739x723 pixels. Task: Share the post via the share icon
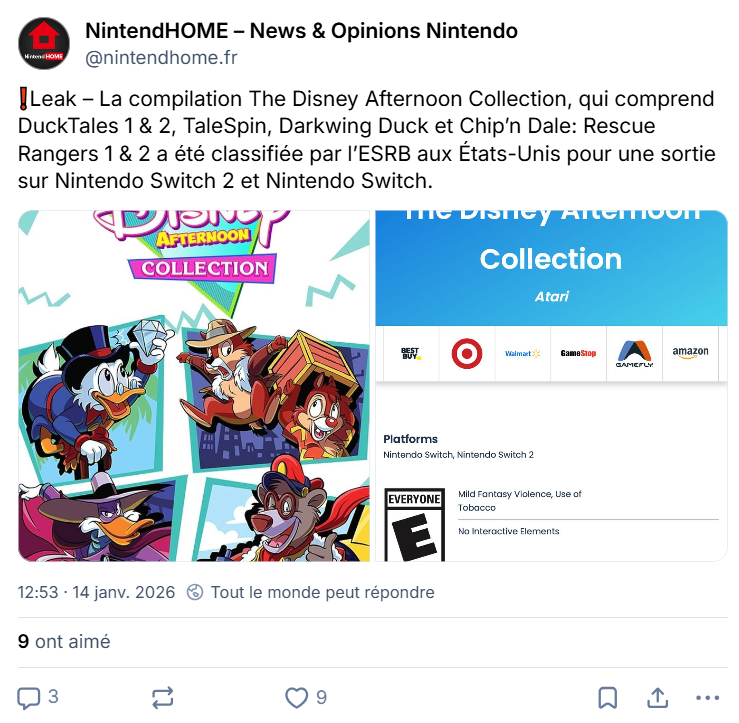click(x=657, y=698)
